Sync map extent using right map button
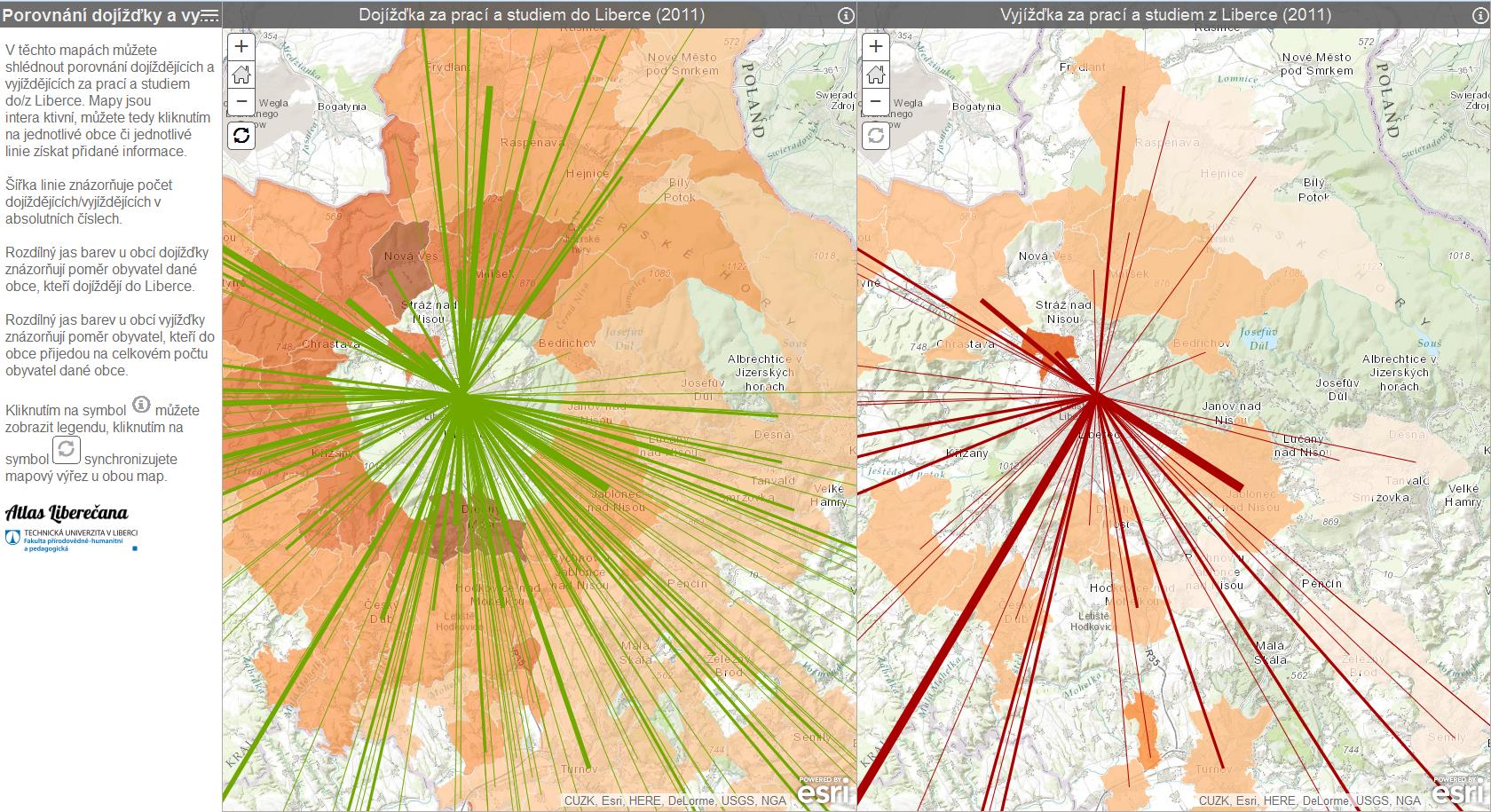This screenshot has height=812, width=1491. pos(876,136)
